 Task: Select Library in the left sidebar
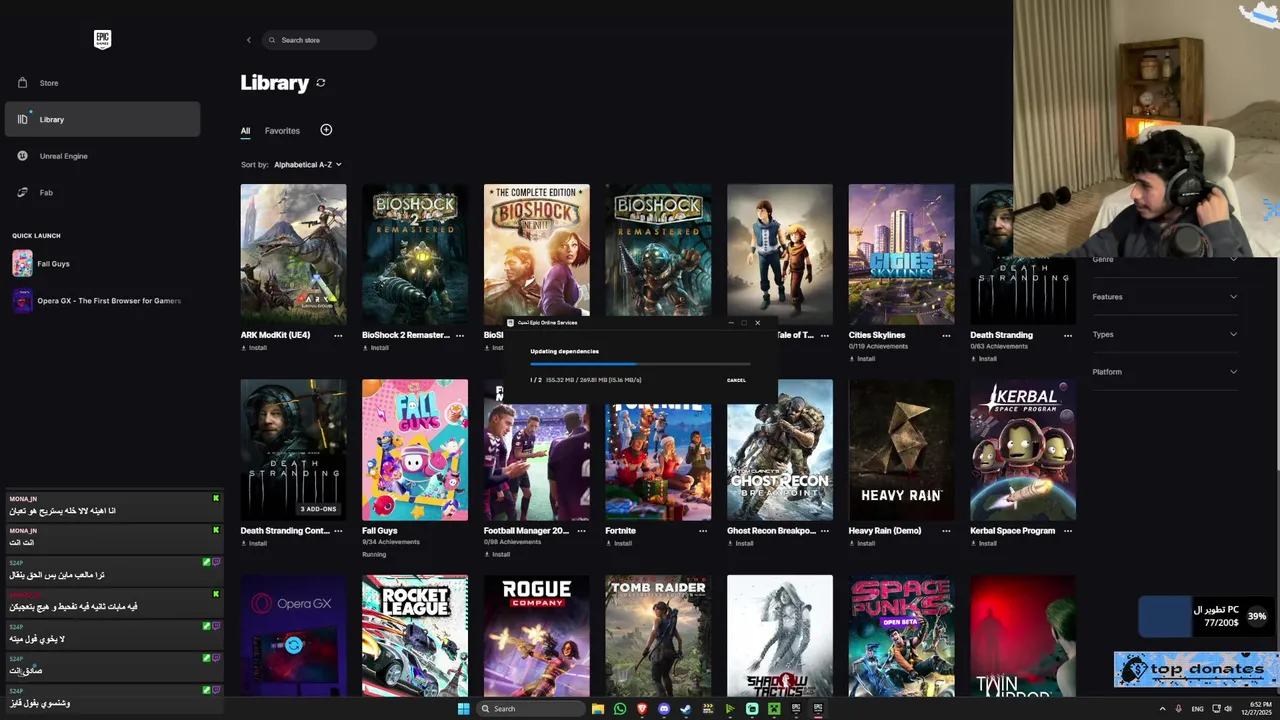(x=102, y=119)
